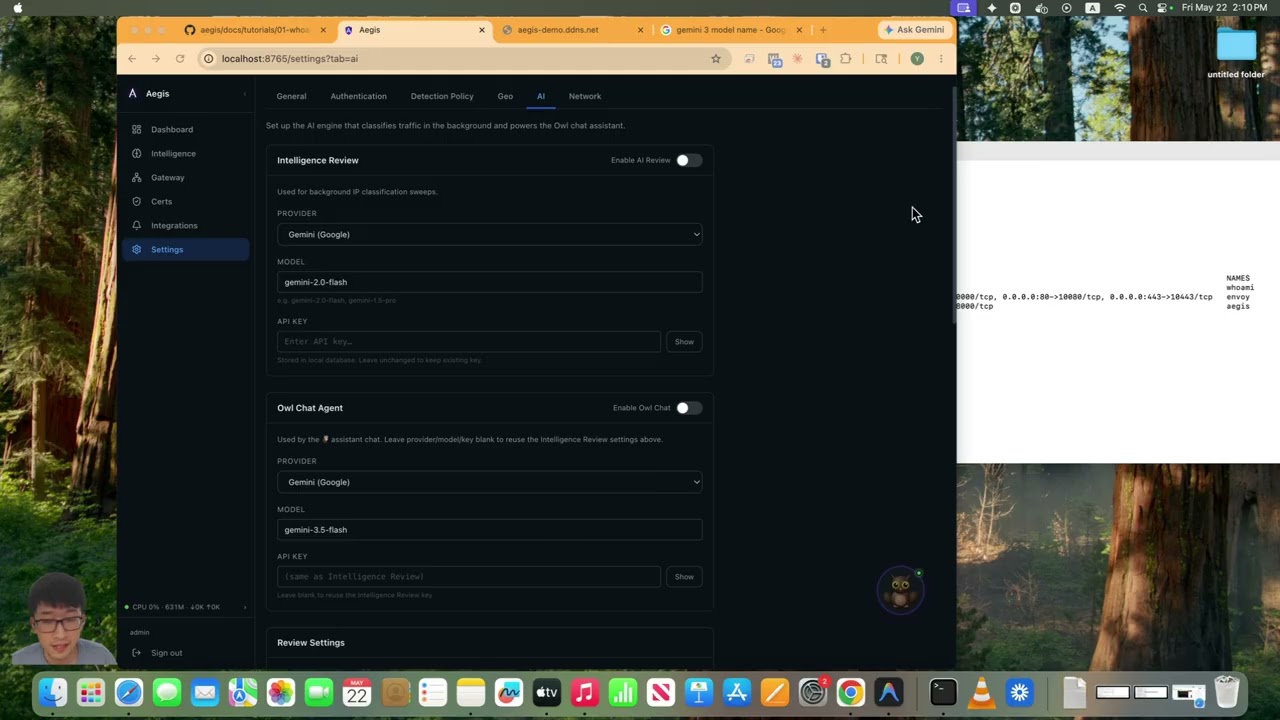Image resolution: width=1280 pixels, height=720 pixels.
Task: Switch to the Authentication tab
Action: tap(358, 96)
